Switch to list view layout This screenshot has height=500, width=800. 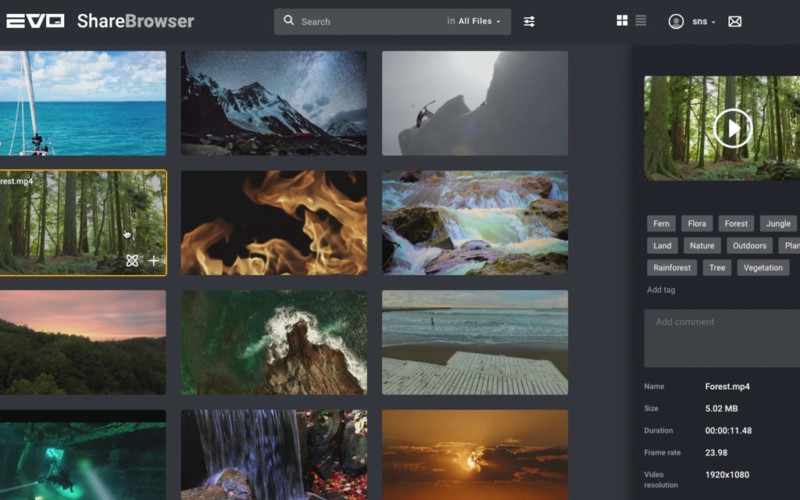641,21
